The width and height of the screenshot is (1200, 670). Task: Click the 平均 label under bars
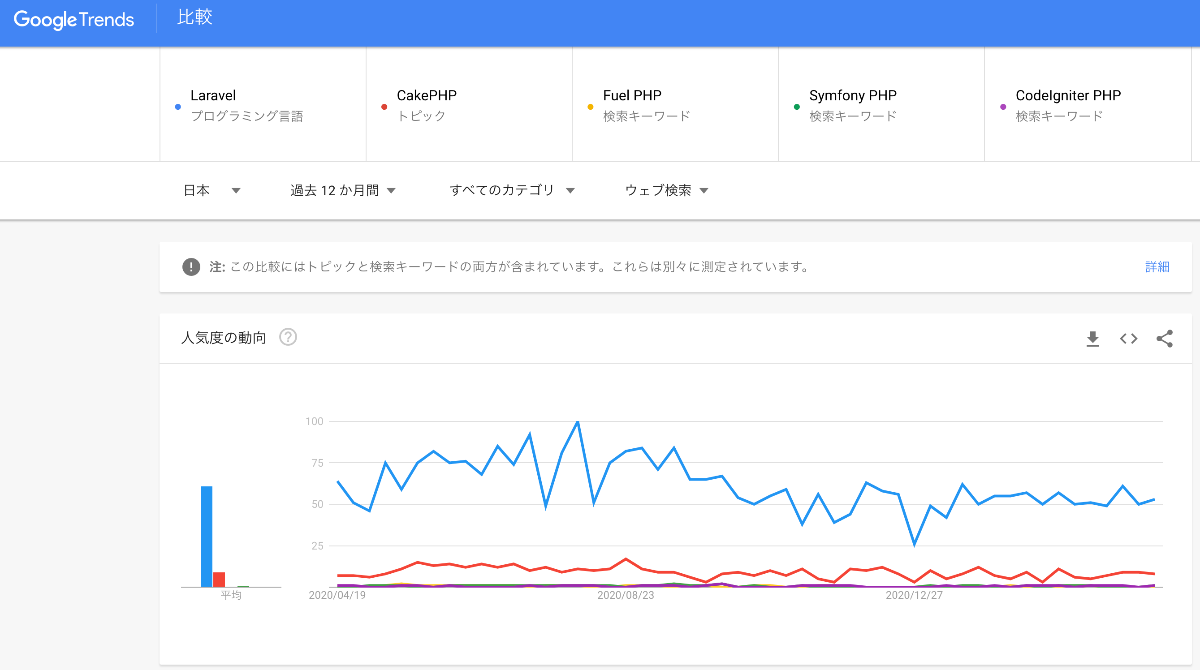pos(231,595)
